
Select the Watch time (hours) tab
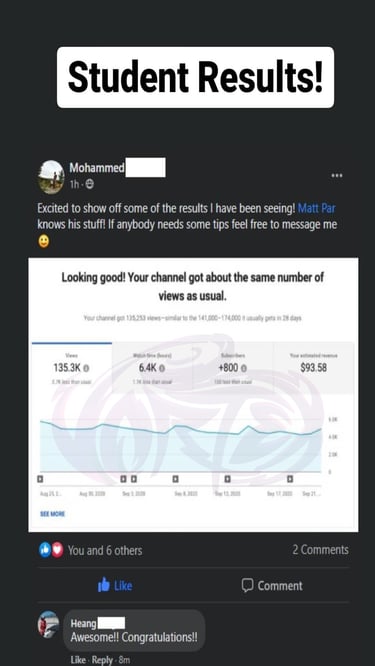tap(152, 368)
